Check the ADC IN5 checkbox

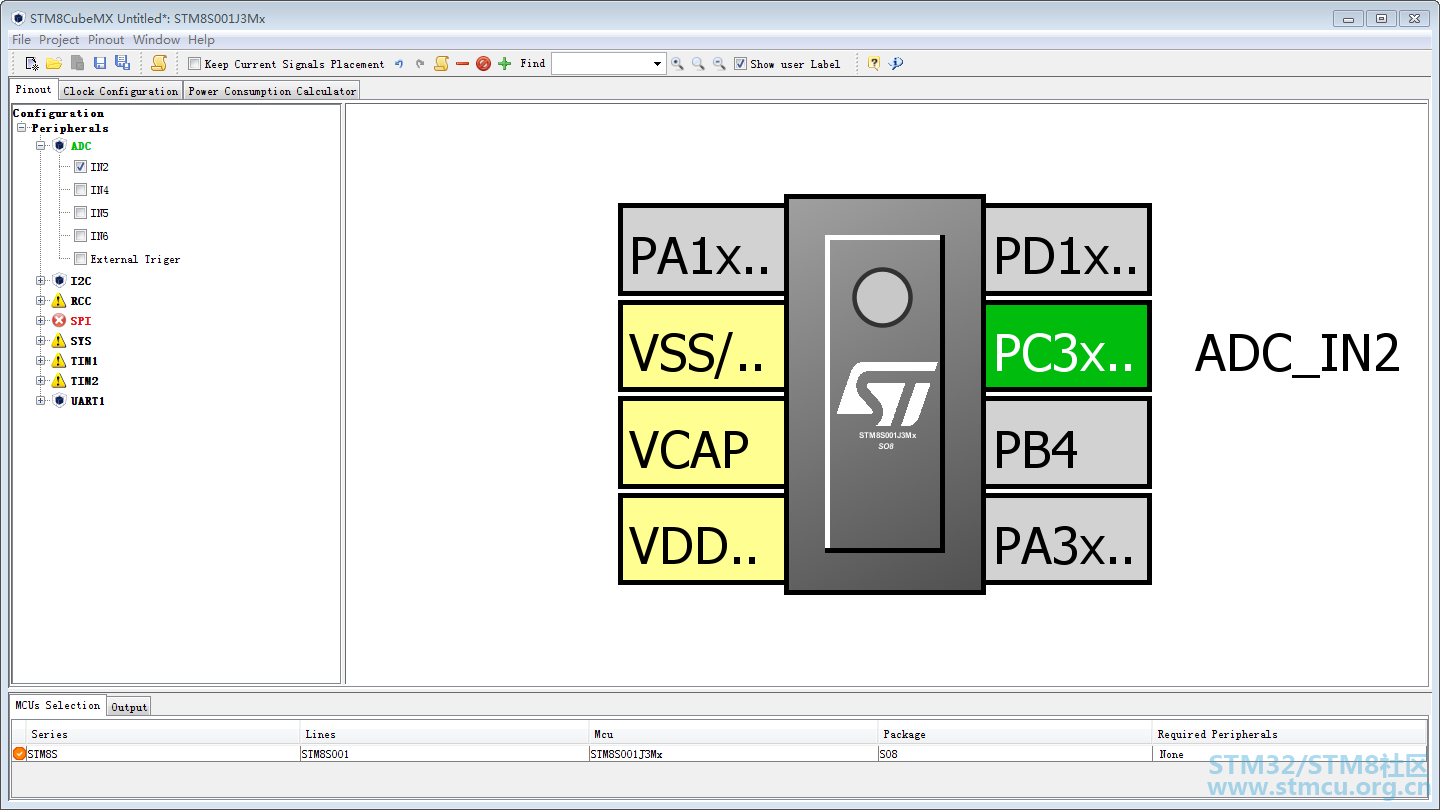80,213
